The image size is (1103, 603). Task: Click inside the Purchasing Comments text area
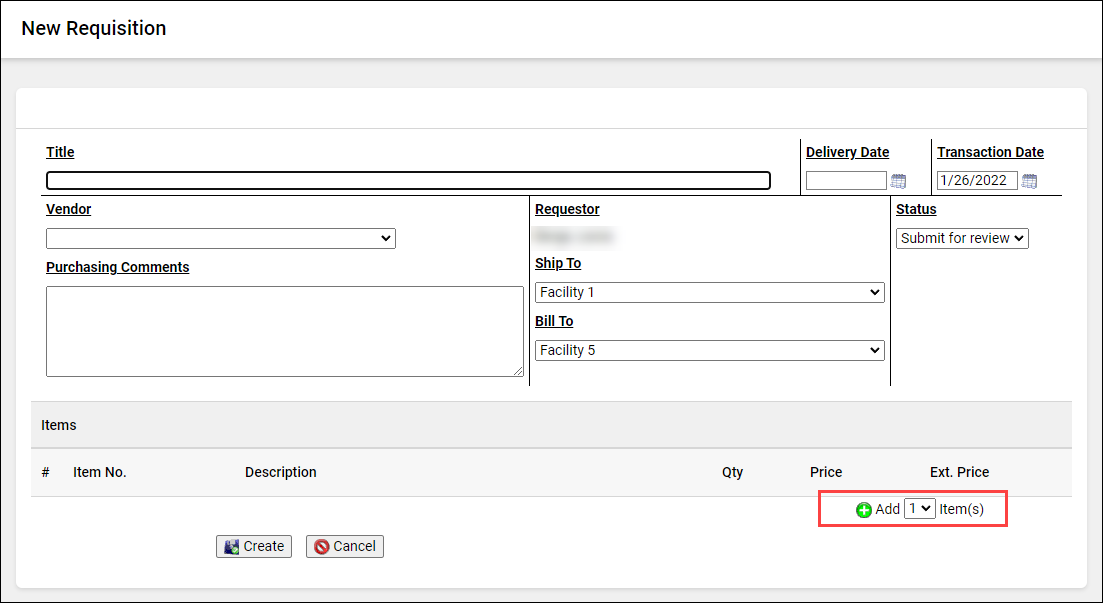tap(284, 331)
